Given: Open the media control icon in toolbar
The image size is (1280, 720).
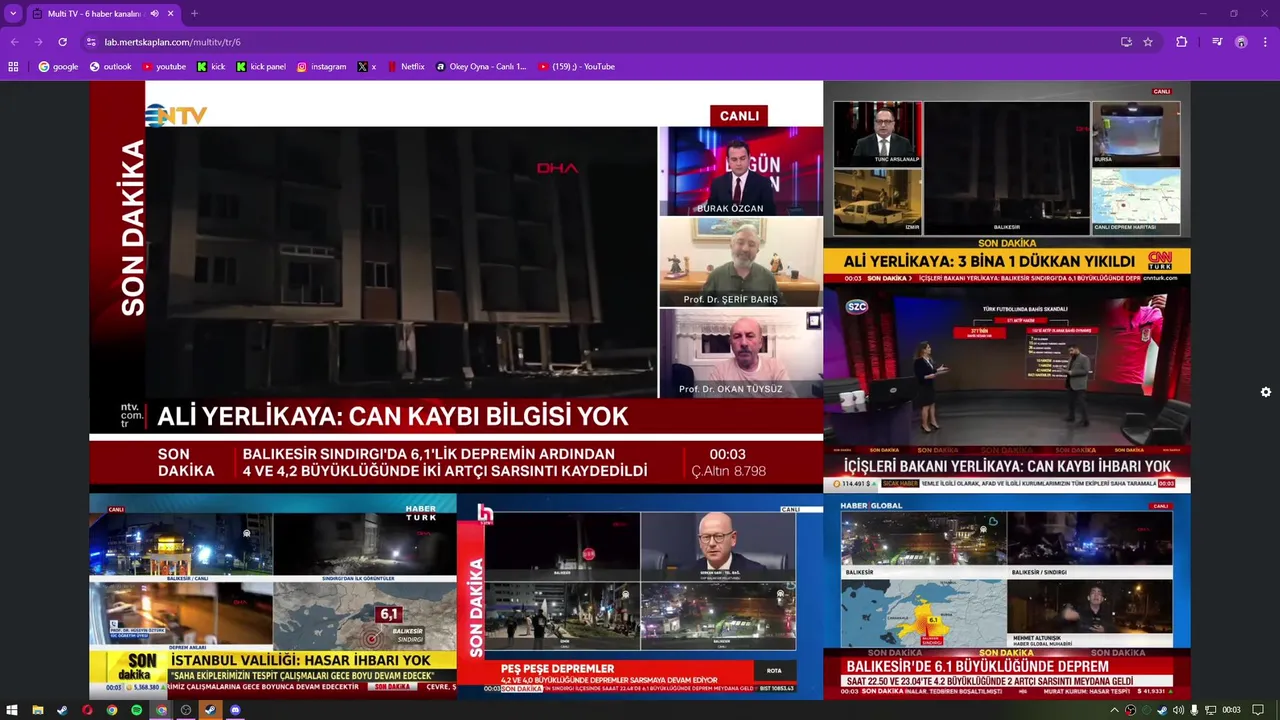Looking at the screenshot, I should [x=1217, y=42].
